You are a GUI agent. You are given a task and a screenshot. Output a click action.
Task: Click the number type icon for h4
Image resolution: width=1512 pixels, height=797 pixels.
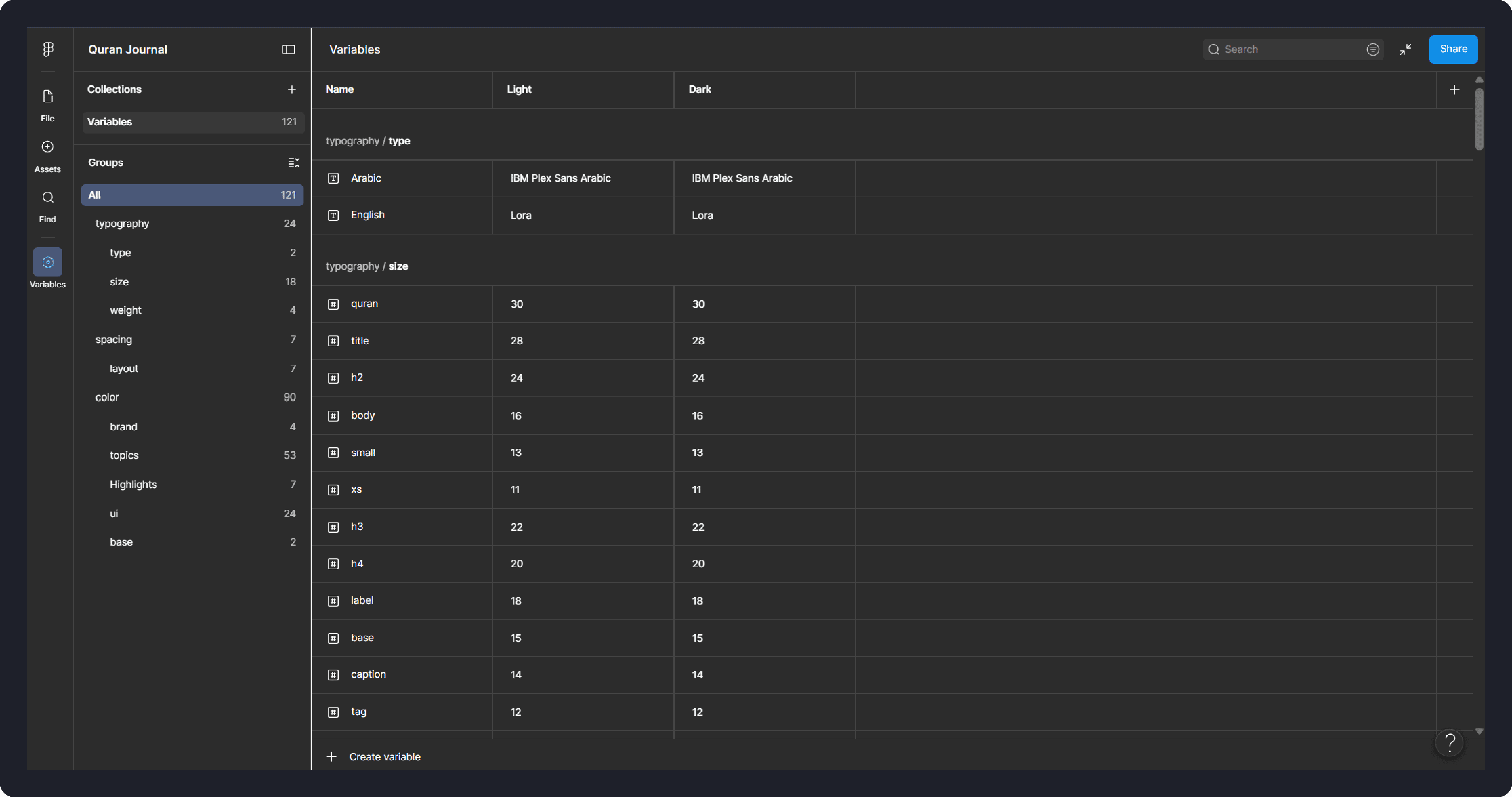tap(333, 564)
